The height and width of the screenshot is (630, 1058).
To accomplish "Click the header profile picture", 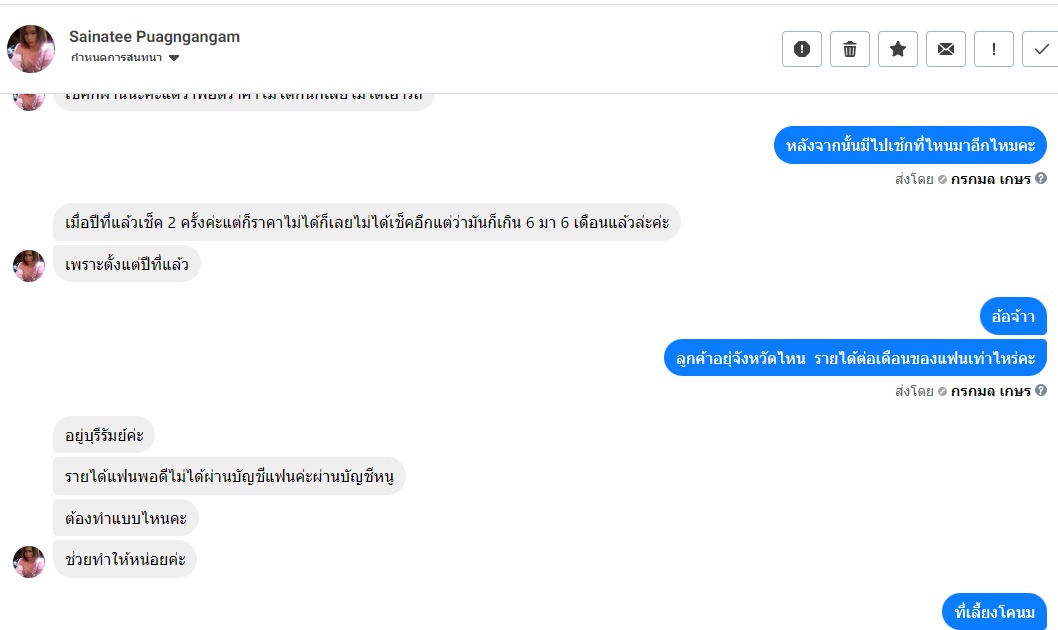I will tap(31, 49).
